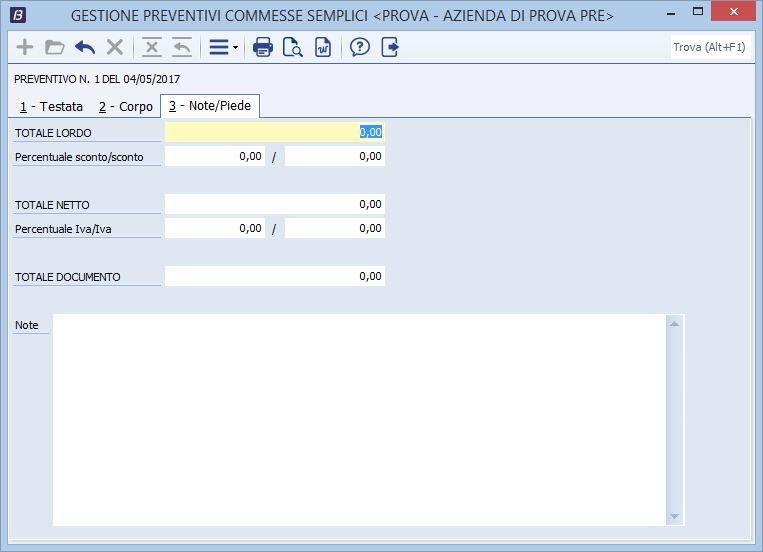Click the Delete (X) toolbar icon
This screenshot has height=552, width=763.
coord(115,47)
